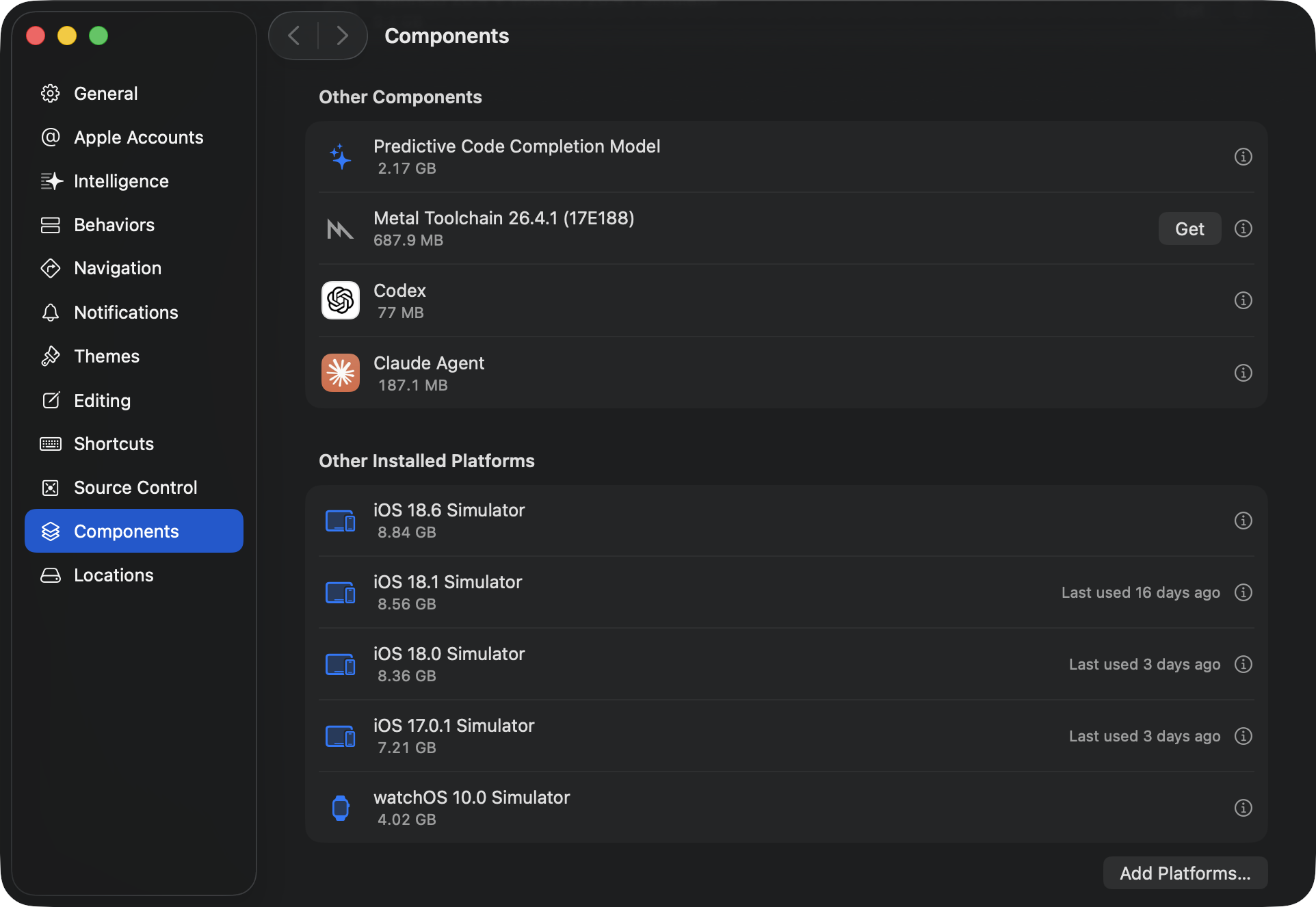This screenshot has height=907, width=1316.
Task: Click the Claude Agent app icon
Action: coord(341,373)
